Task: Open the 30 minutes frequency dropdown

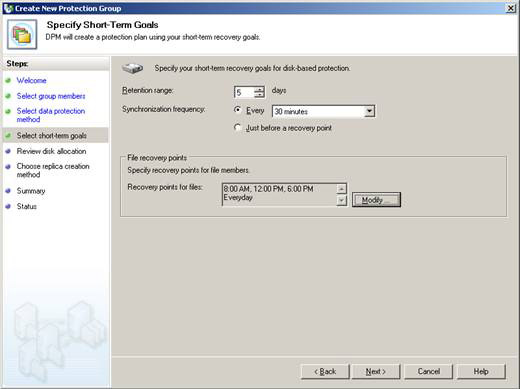Action: (x=369, y=111)
